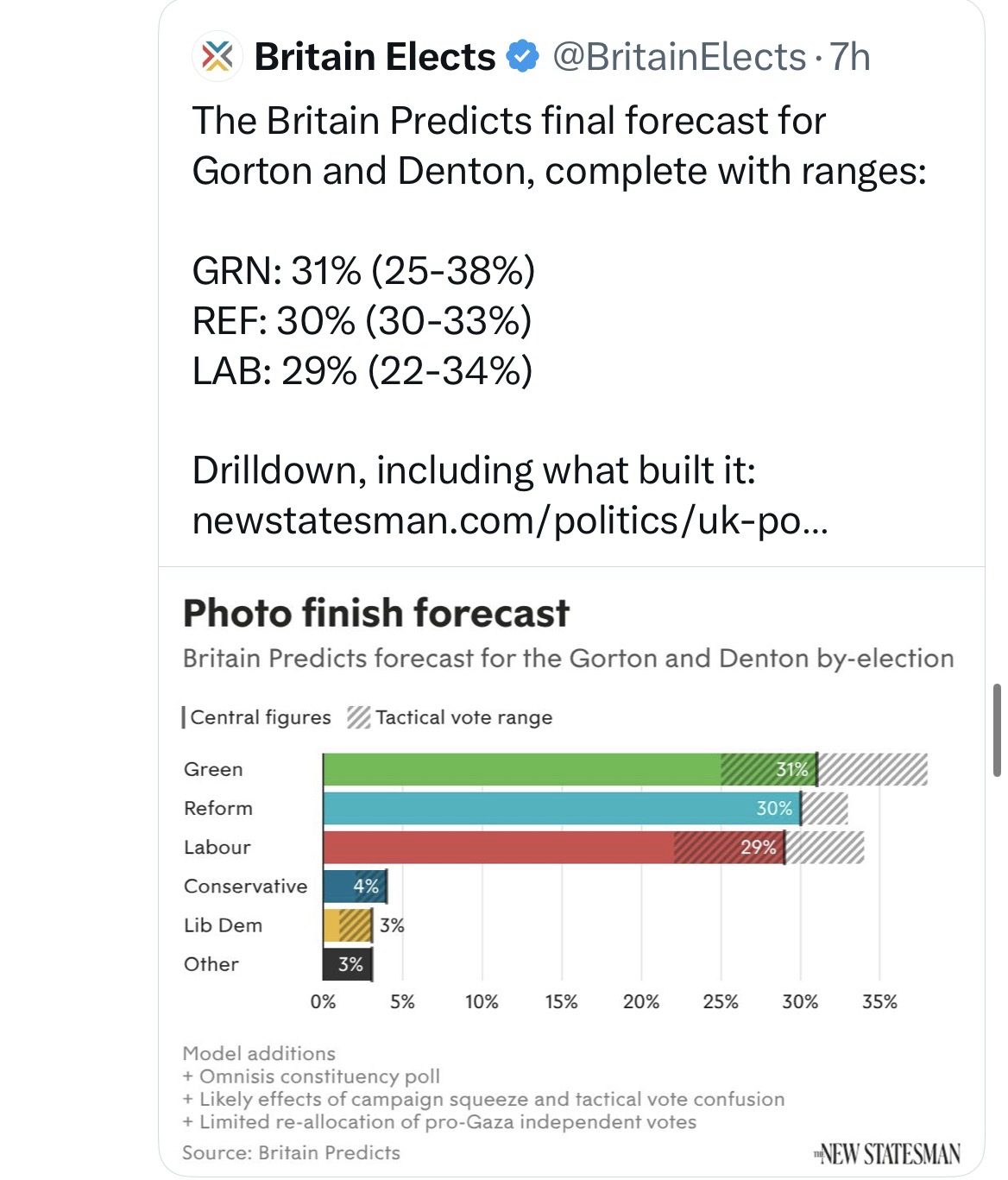1008x1180 pixels.
Task: Open the Britain Elects display name
Action: [375, 57]
